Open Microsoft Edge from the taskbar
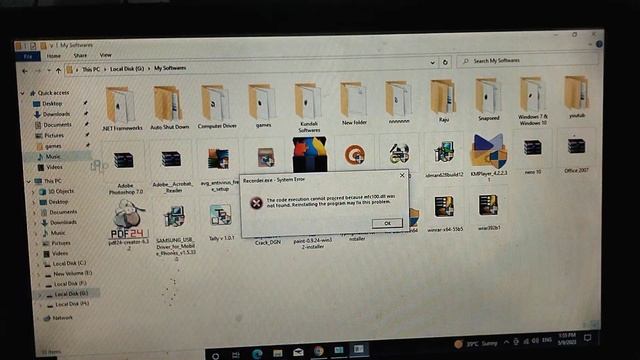 coord(257,353)
